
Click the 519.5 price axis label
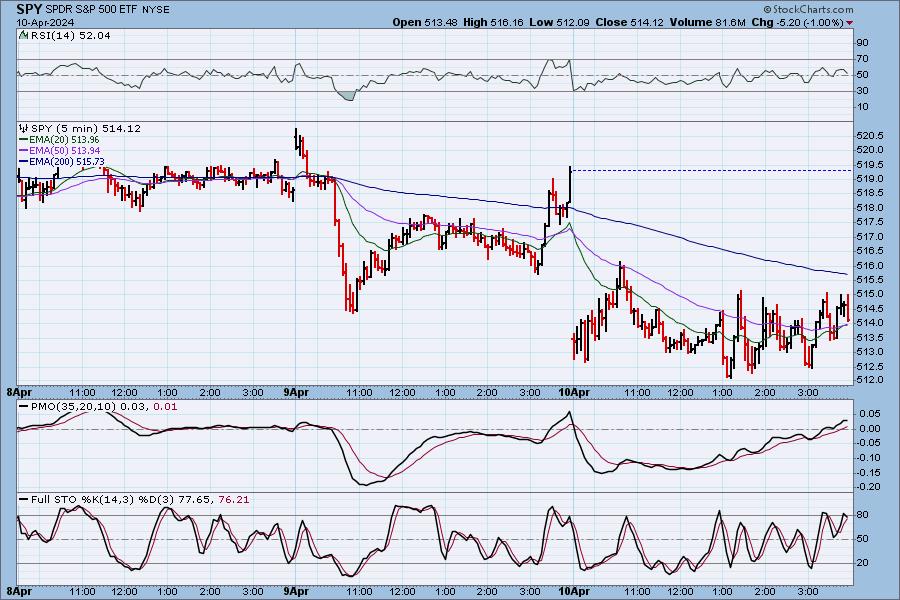point(870,165)
